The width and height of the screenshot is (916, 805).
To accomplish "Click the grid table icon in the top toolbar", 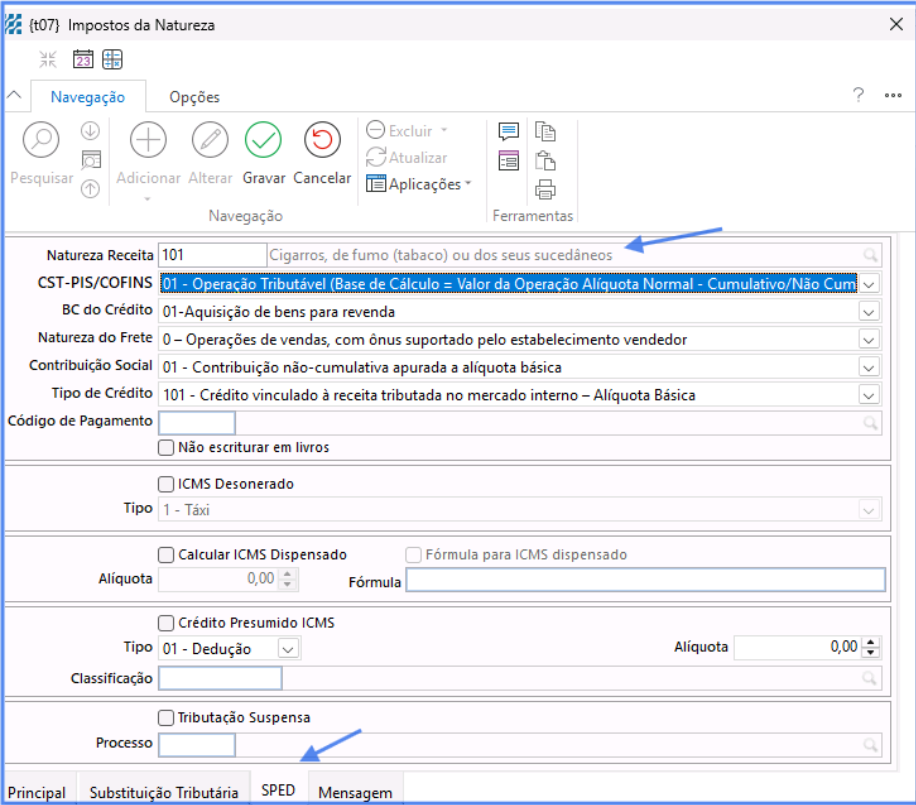I will pos(112,59).
